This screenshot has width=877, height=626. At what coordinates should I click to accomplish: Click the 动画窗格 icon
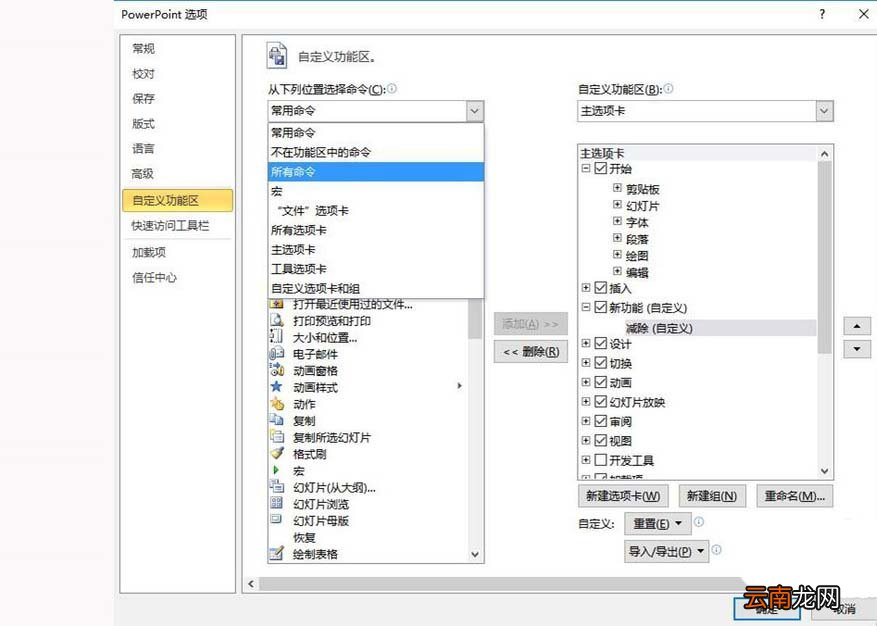(276, 370)
